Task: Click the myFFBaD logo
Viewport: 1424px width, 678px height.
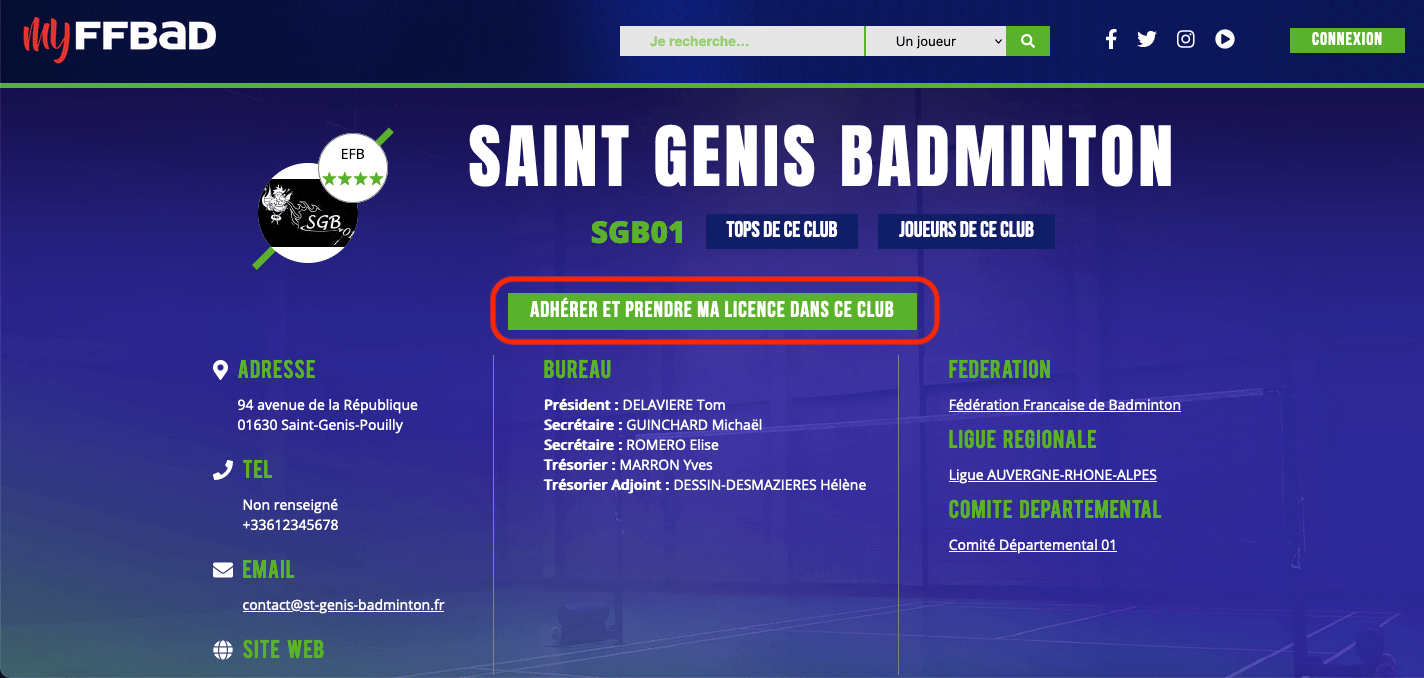Action: pos(120,39)
